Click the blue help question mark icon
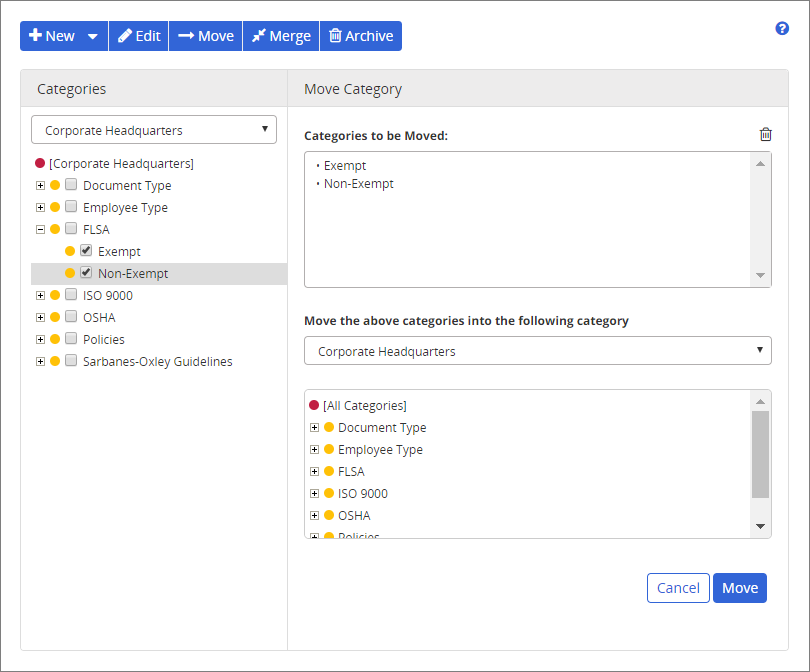This screenshot has width=810, height=672. pyautogui.click(x=782, y=28)
